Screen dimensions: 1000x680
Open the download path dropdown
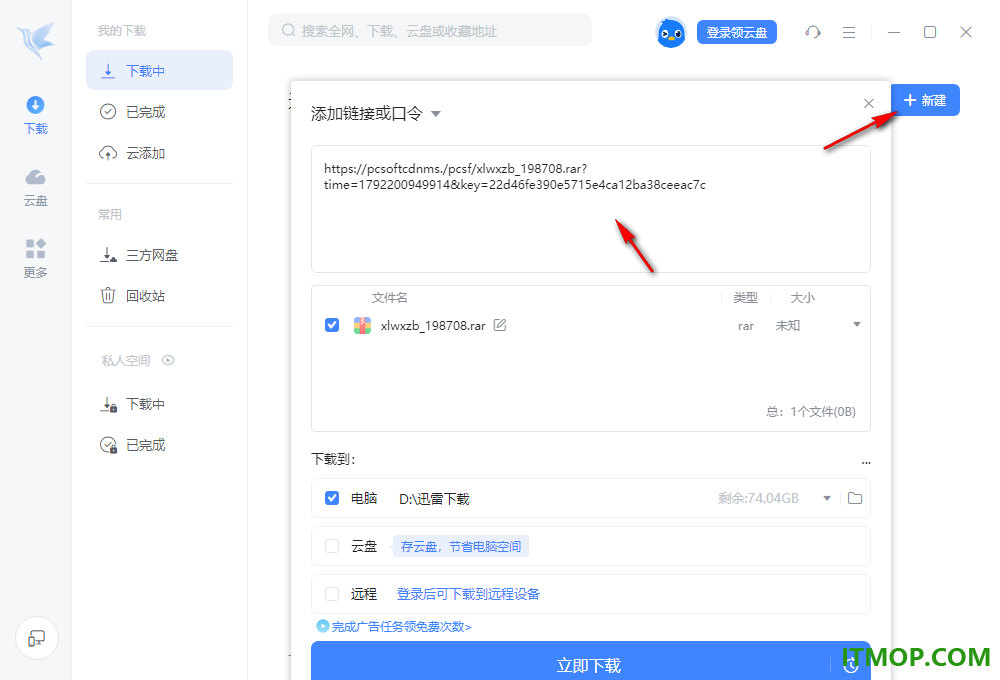point(827,498)
